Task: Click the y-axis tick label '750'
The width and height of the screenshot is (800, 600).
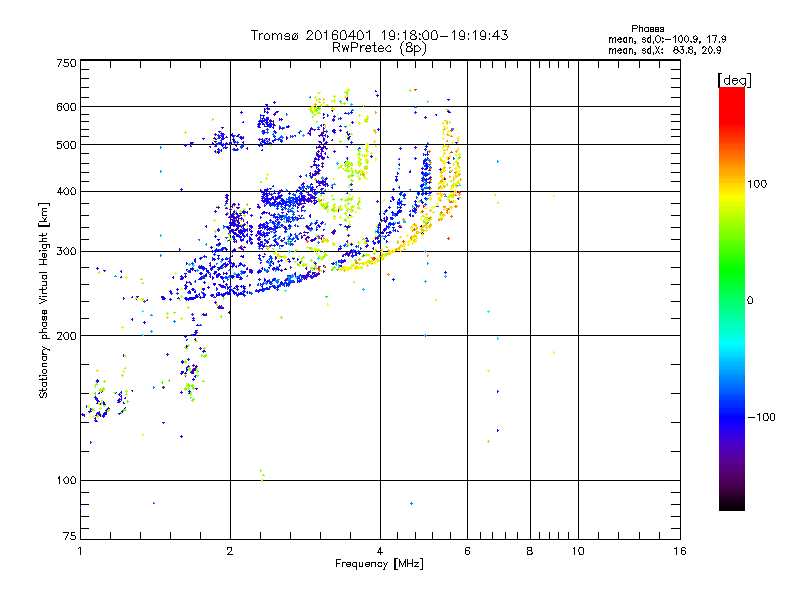Action: point(66,63)
